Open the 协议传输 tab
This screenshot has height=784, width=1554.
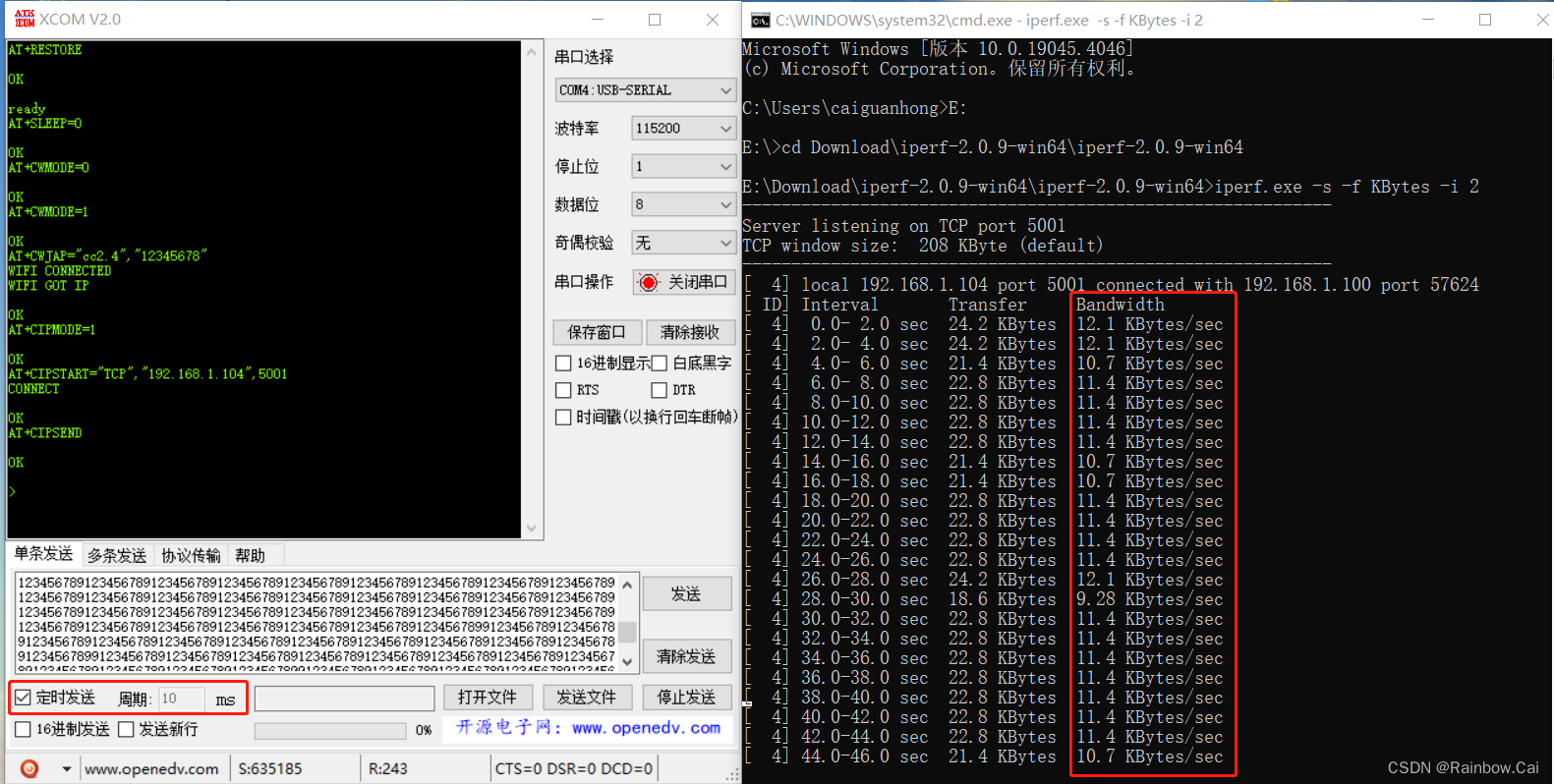pyautogui.click(x=191, y=555)
